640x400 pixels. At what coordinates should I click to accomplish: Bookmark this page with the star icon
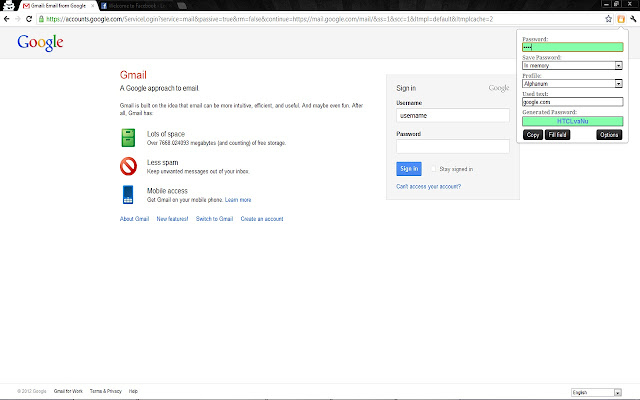(x=609, y=19)
